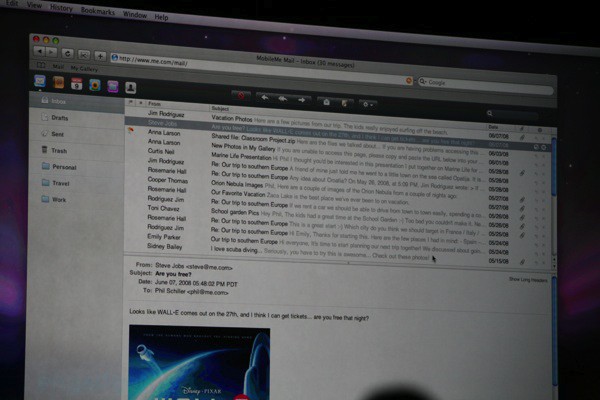
Task: Sort messages by the Subject column header
Action: click(348, 117)
